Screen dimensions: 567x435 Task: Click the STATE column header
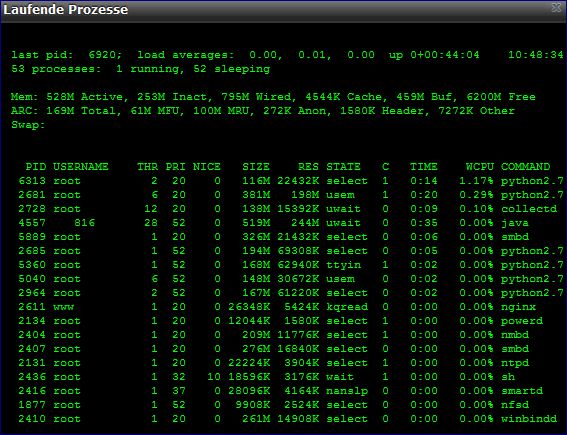coord(343,167)
